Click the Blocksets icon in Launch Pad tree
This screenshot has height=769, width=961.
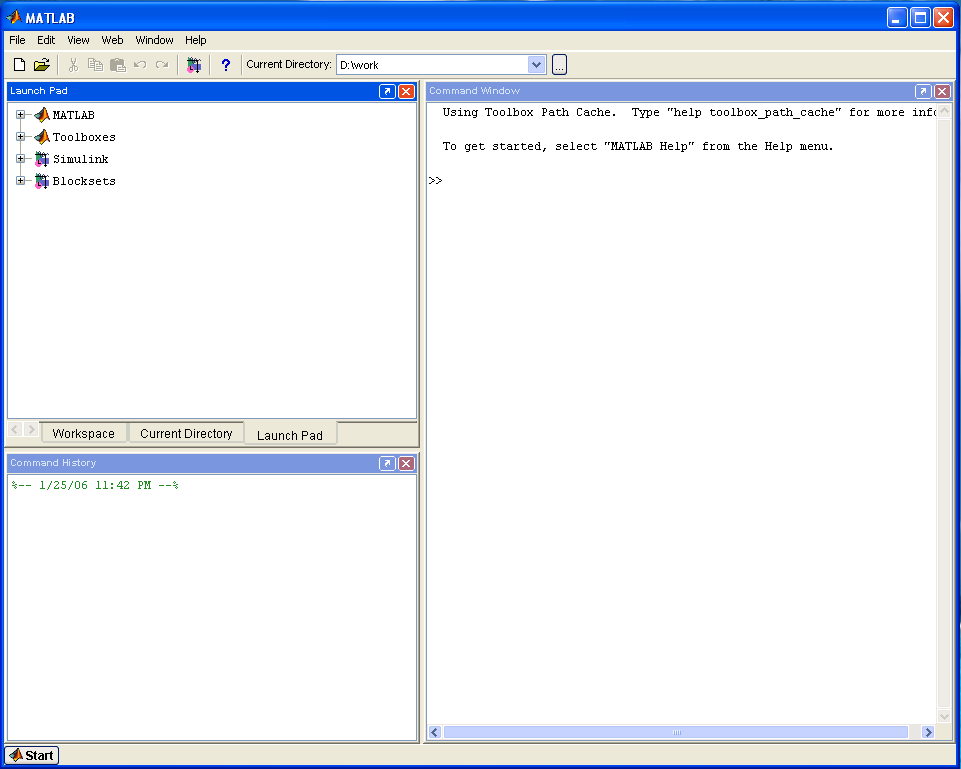42,181
